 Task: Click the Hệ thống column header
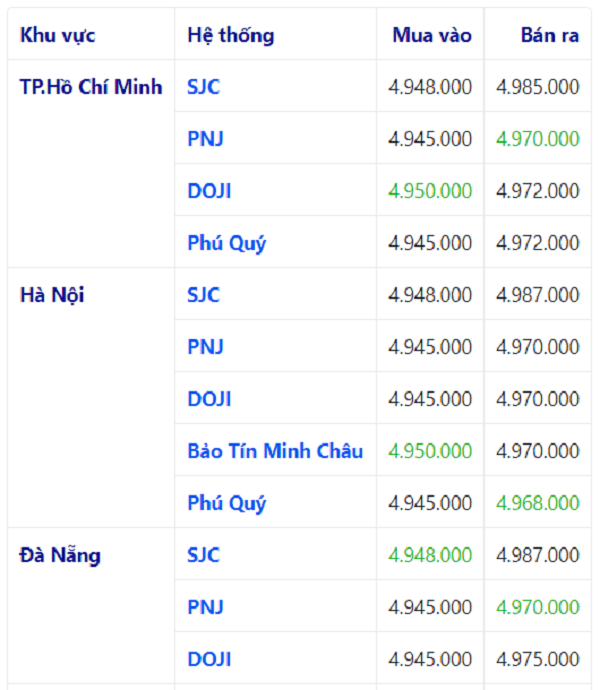click(231, 36)
